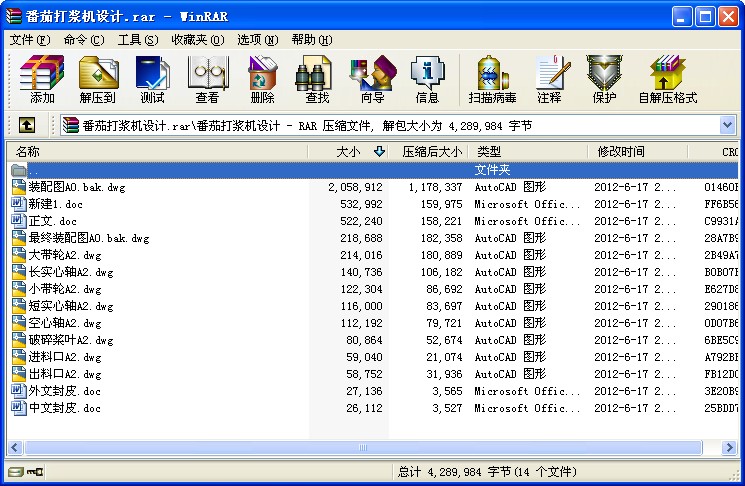Click the icon of 大带轮A2.dwg

19,255
